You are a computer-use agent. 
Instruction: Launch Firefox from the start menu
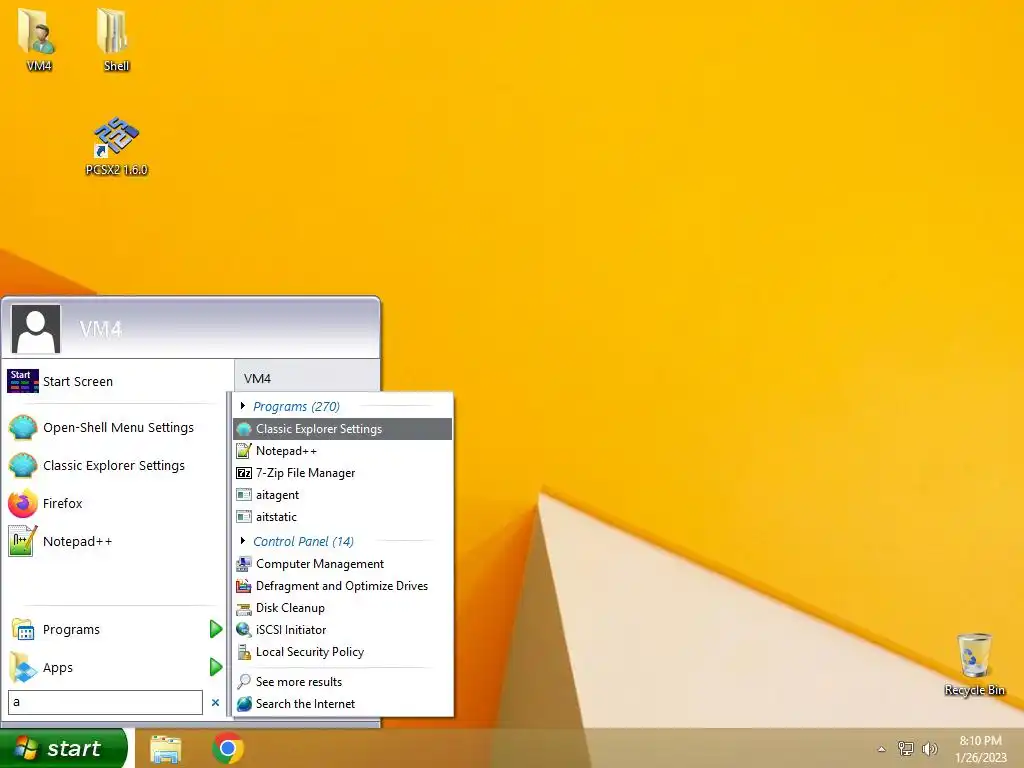point(116,504)
